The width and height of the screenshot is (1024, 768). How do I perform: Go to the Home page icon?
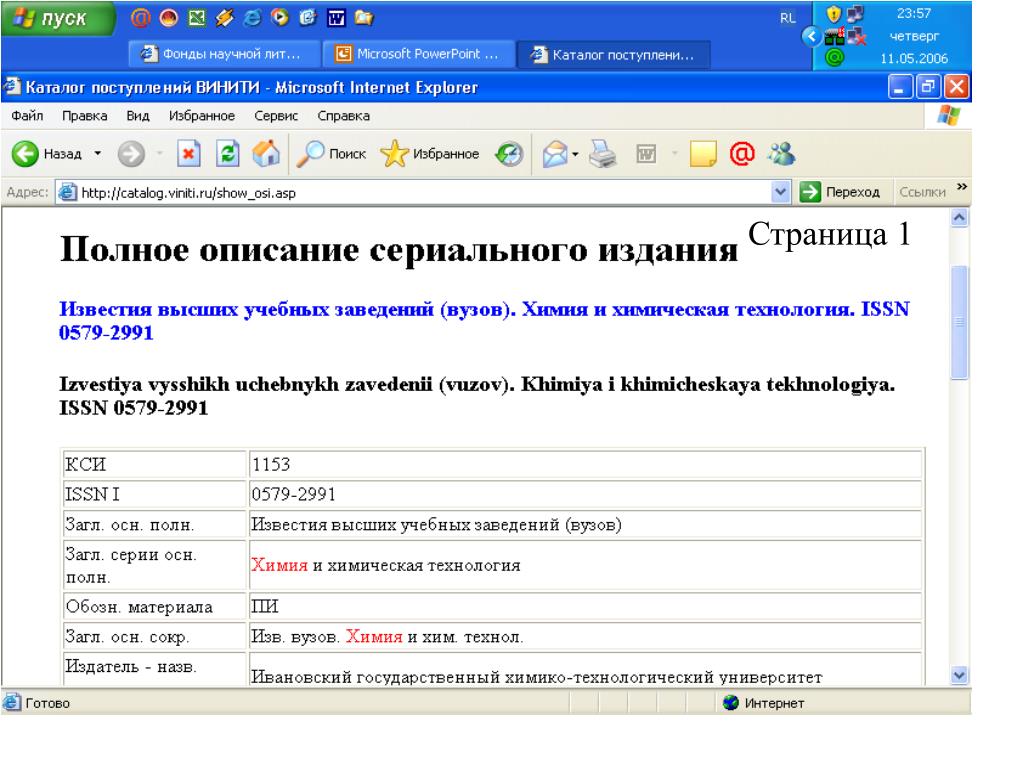click(x=266, y=154)
